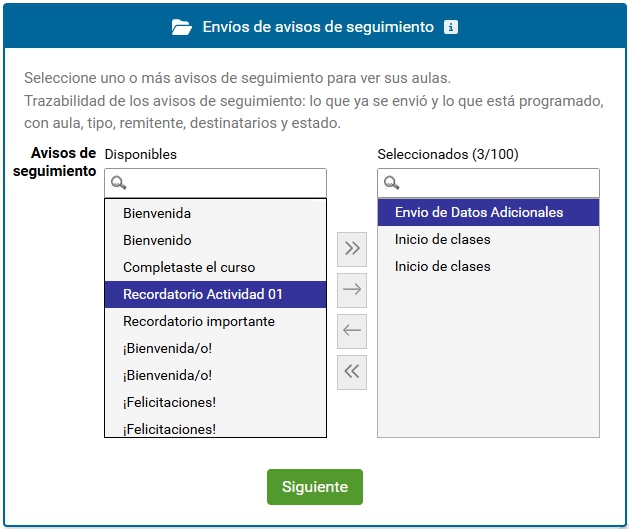
Task: Click the info icon beside the title
Action: (x=450, y=27)
